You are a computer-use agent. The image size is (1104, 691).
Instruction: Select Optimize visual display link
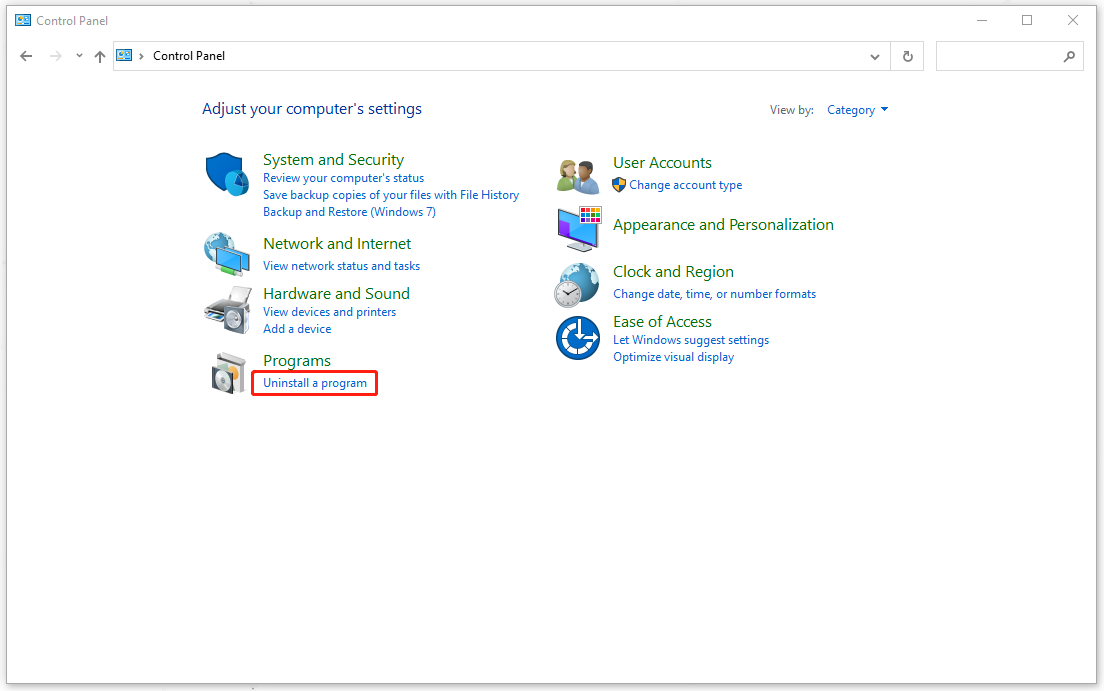pyautogui.click(x=673, y=357)
